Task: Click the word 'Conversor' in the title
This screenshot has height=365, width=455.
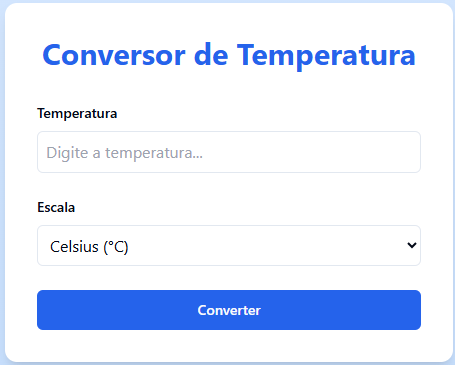Action: click(x=114, y=55)
